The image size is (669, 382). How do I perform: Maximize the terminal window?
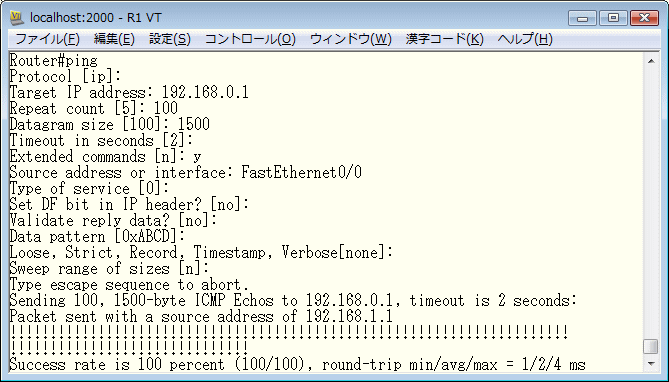pyautogui.click(x=613, y=18)
